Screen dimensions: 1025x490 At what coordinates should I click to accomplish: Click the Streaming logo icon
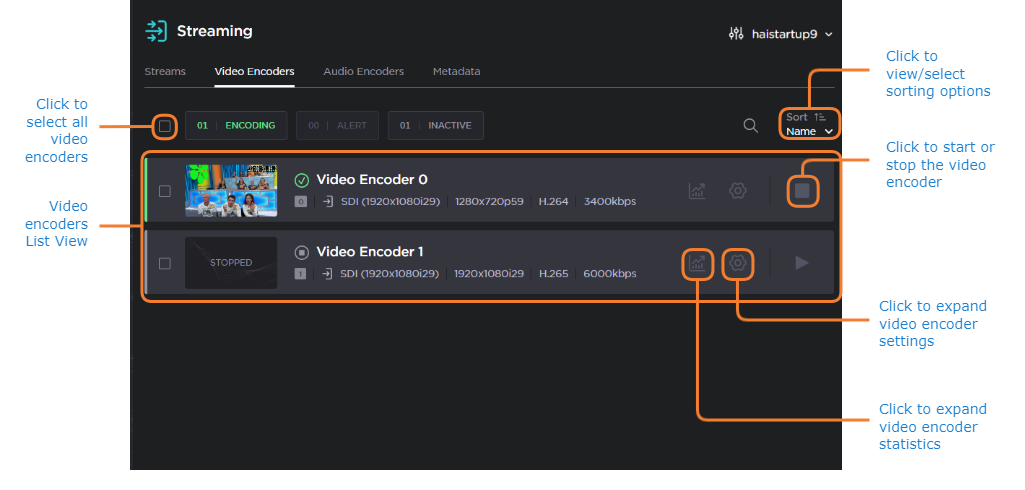(156, 31)
